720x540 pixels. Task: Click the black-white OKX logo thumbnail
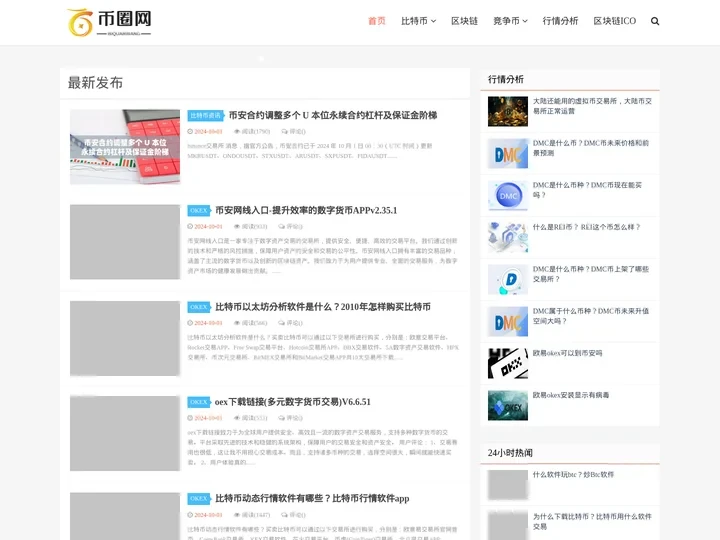(x=508, y=363)
